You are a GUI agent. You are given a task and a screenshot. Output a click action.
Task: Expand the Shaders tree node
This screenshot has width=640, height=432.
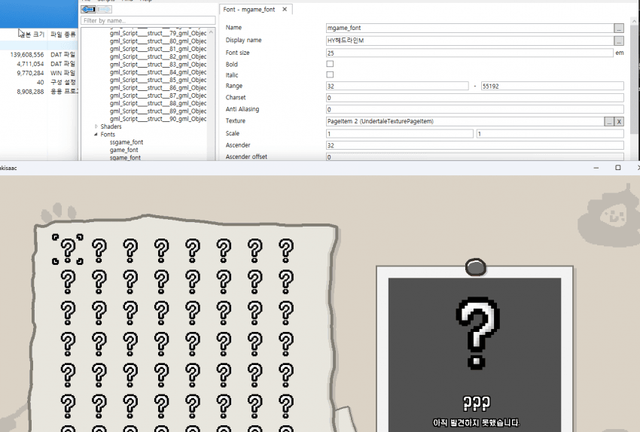click(96, 126)
